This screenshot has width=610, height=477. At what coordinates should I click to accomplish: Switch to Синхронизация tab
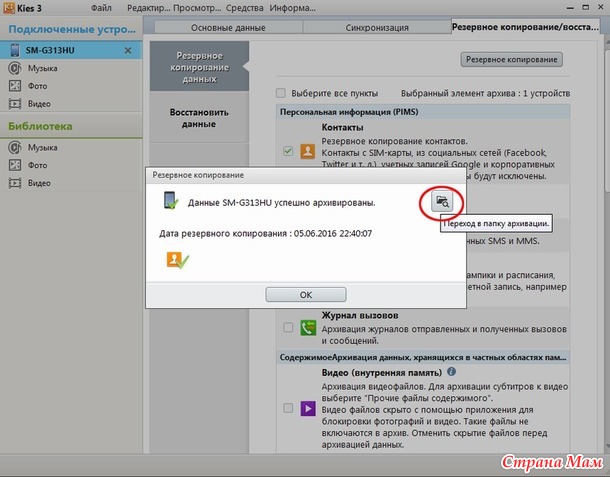(x=377, y=28)
